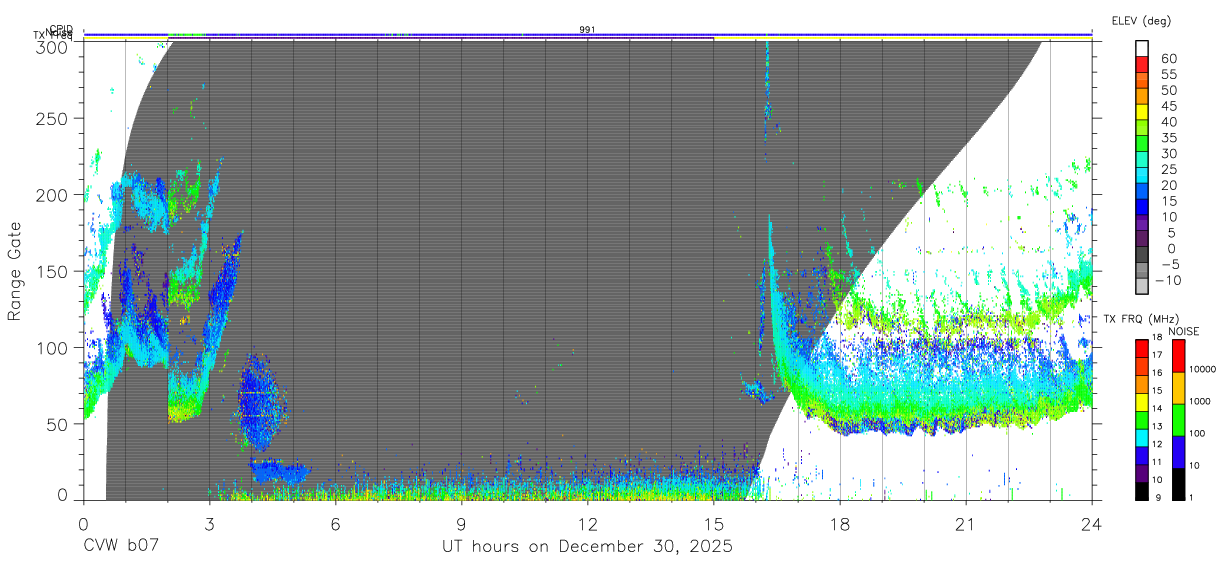1228x567 pixels.
Task: Click the TX FRQ colorbar label '17'
Action: (1157, 355)
